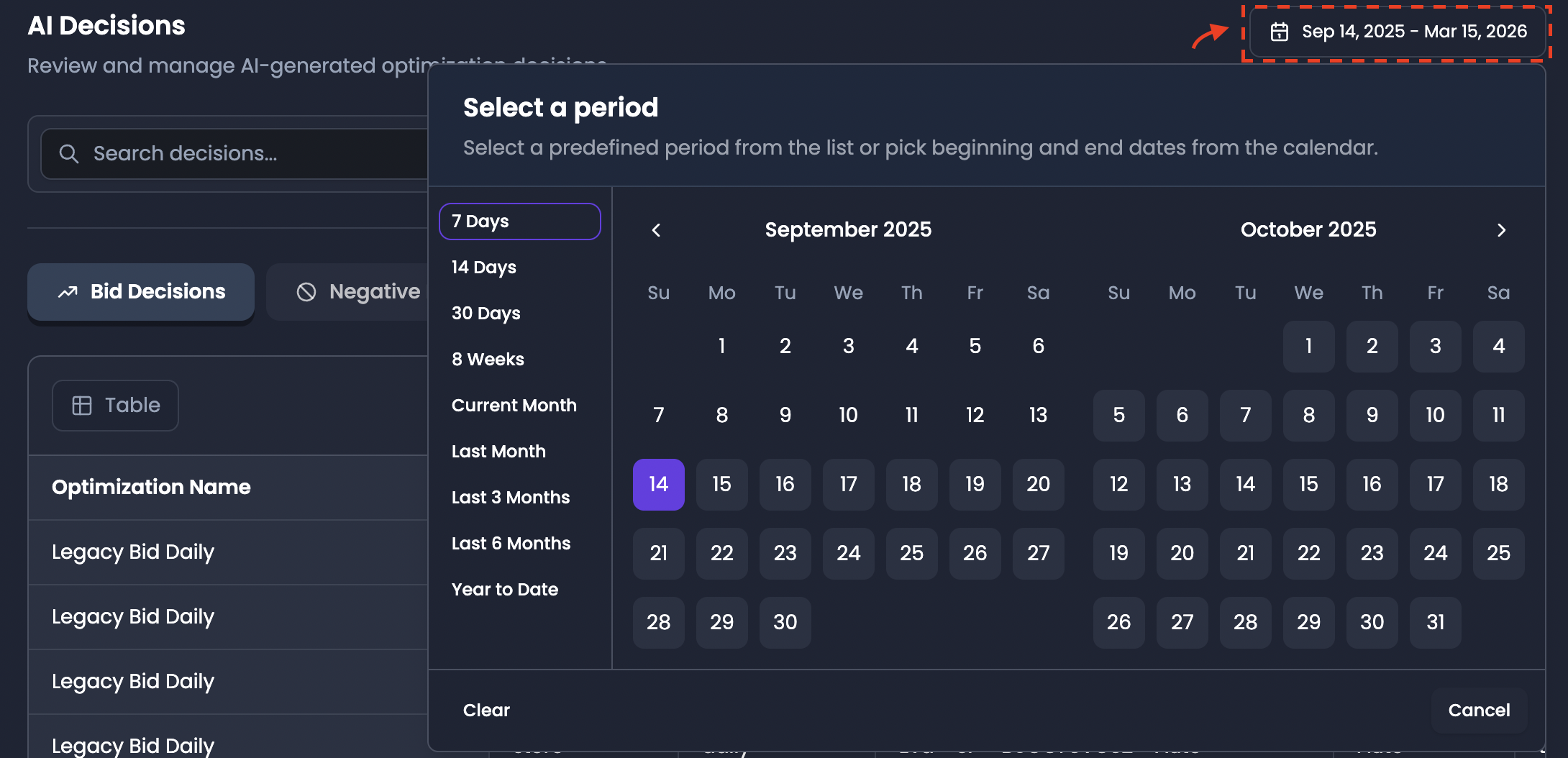Focus the Search decisions input field

(x=235, y=154)
